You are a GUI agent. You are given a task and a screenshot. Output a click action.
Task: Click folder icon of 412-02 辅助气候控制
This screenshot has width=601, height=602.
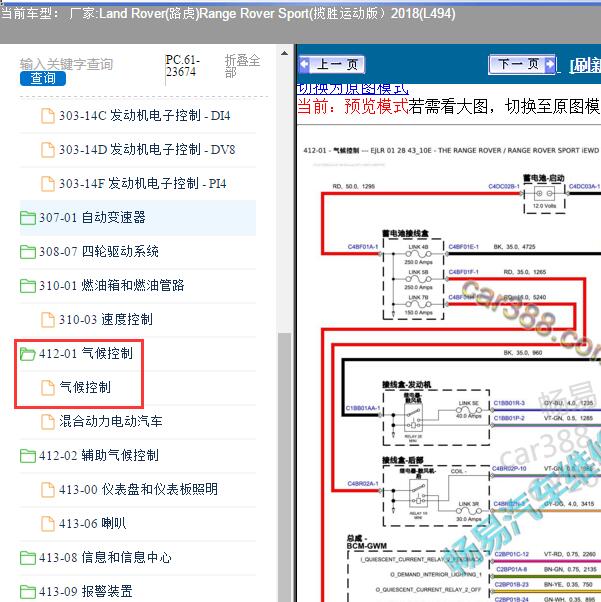pos(28,456)
